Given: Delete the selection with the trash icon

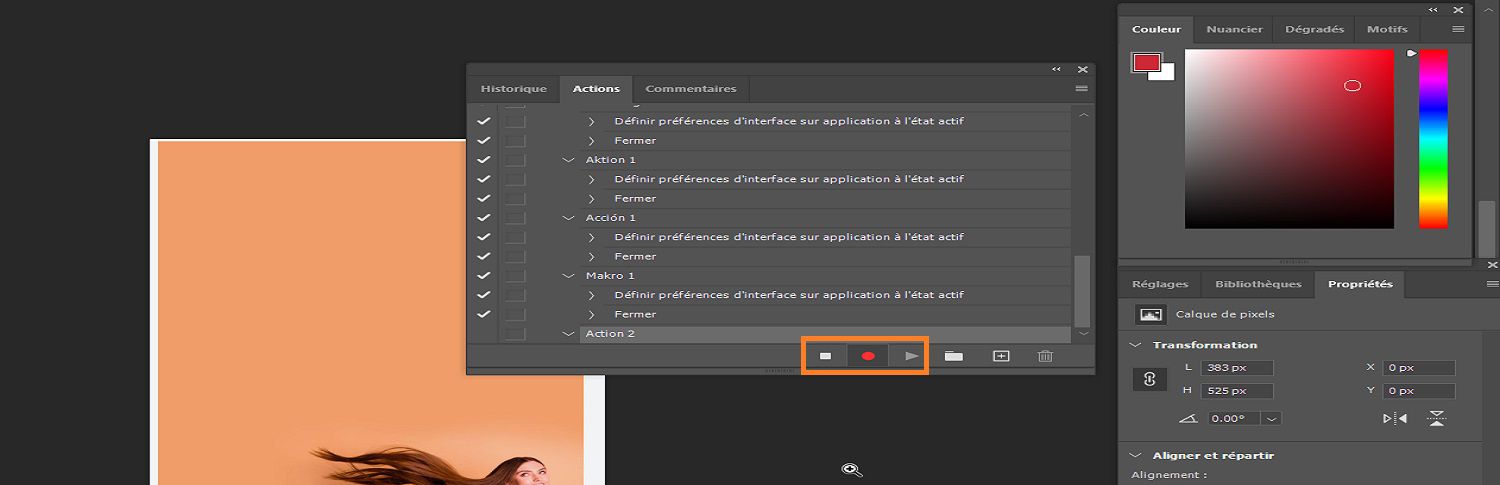Looking at the screenshot, I should click(1045, 356).
